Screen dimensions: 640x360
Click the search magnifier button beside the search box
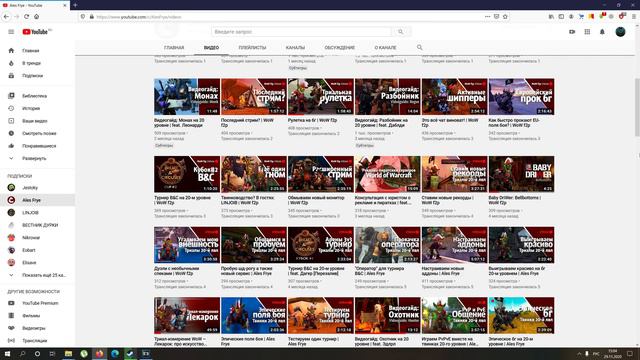[x=401, y=32]
